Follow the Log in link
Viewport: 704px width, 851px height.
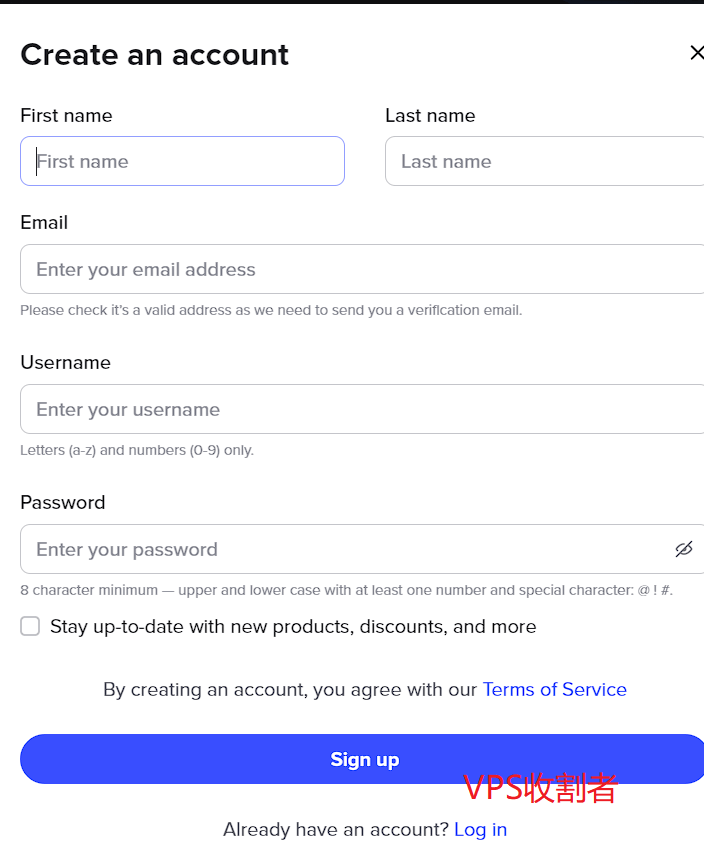[480, 829]
